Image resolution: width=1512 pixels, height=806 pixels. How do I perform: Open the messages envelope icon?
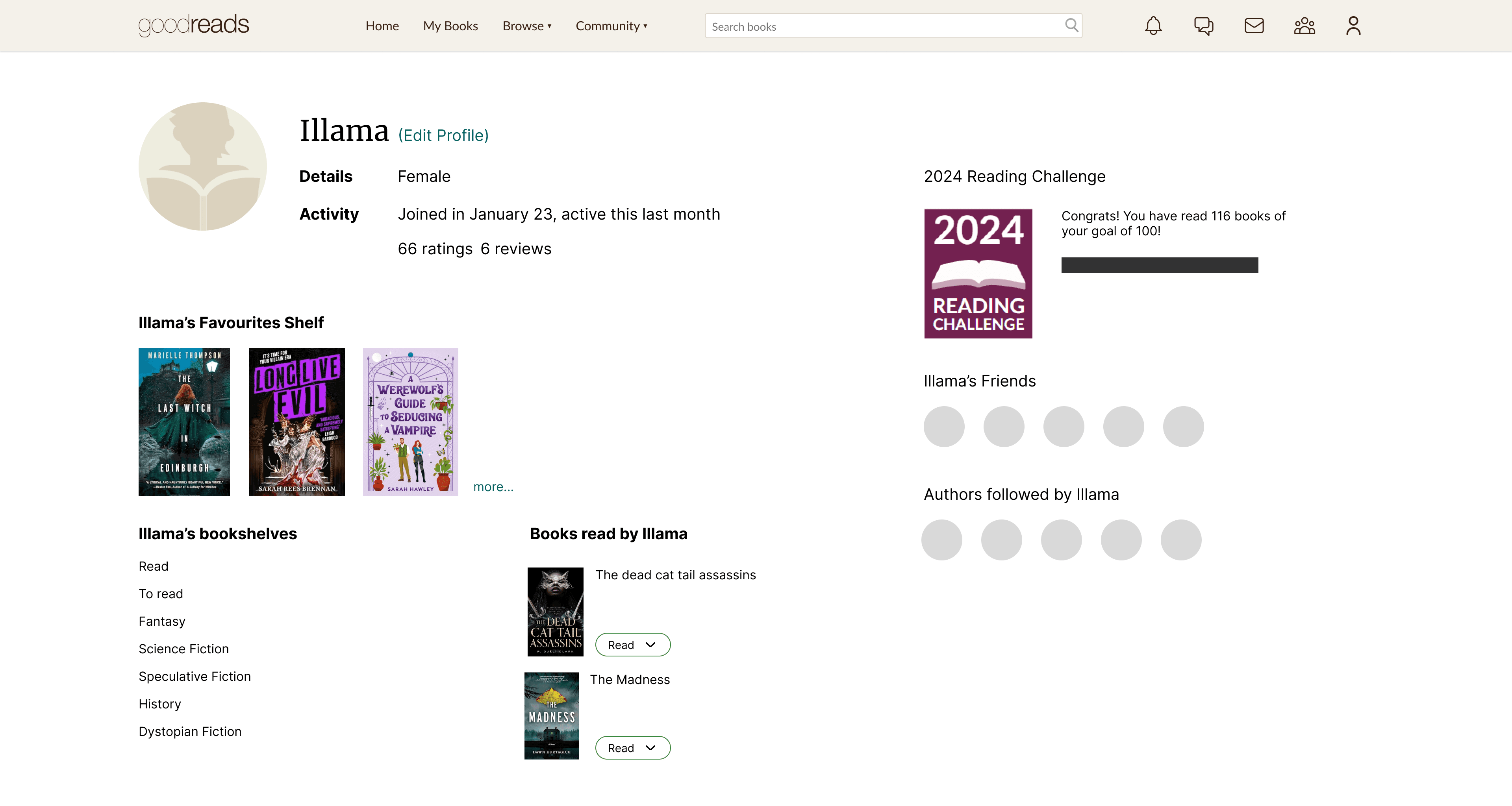tap(1254, 26)
